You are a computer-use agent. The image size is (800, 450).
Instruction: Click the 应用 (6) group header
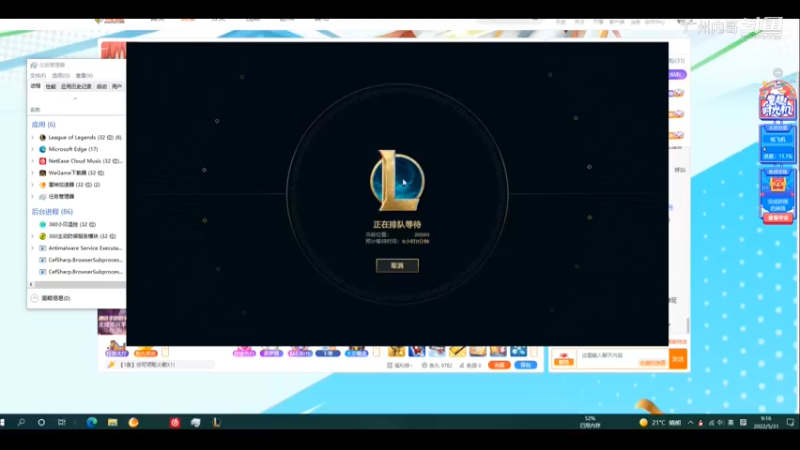click(43, 124)
